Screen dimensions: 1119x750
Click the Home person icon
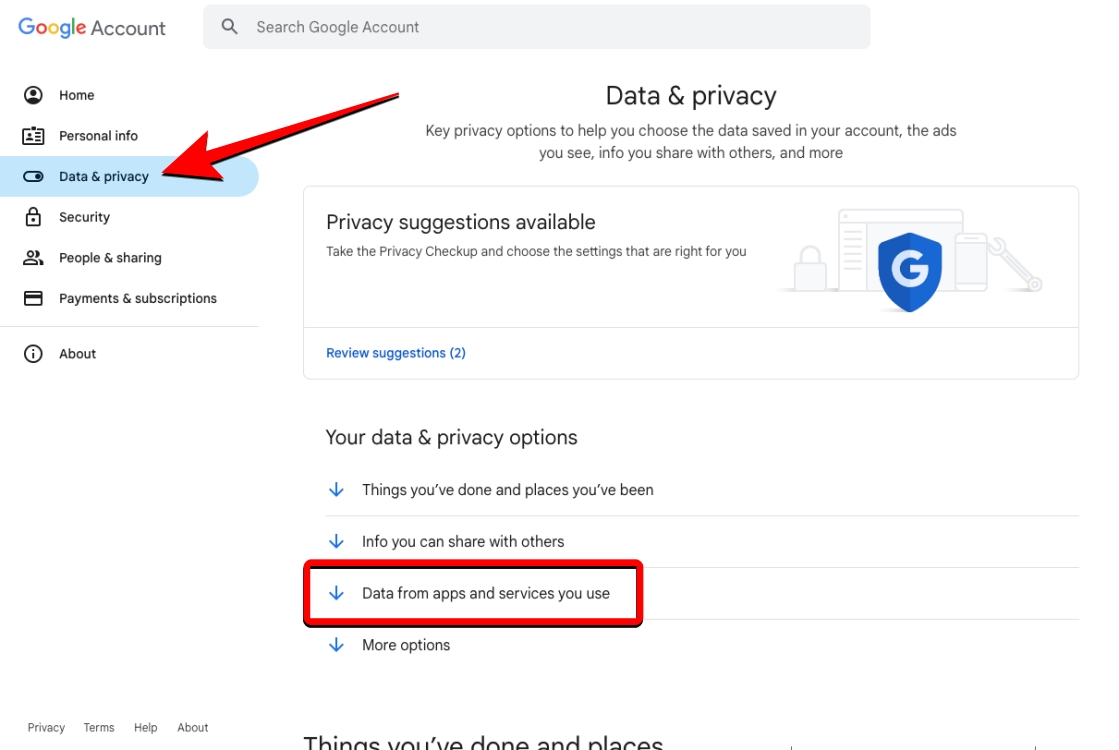tap(33, 95)
